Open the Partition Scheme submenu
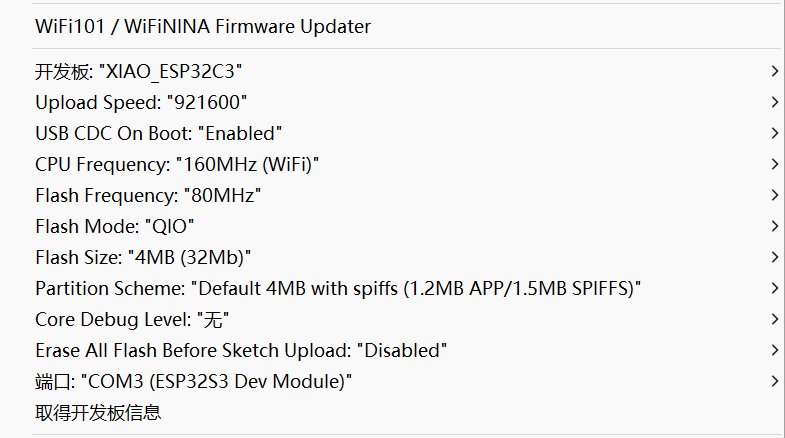Screen dimensions: 785x438 click(x=338, y=288)
